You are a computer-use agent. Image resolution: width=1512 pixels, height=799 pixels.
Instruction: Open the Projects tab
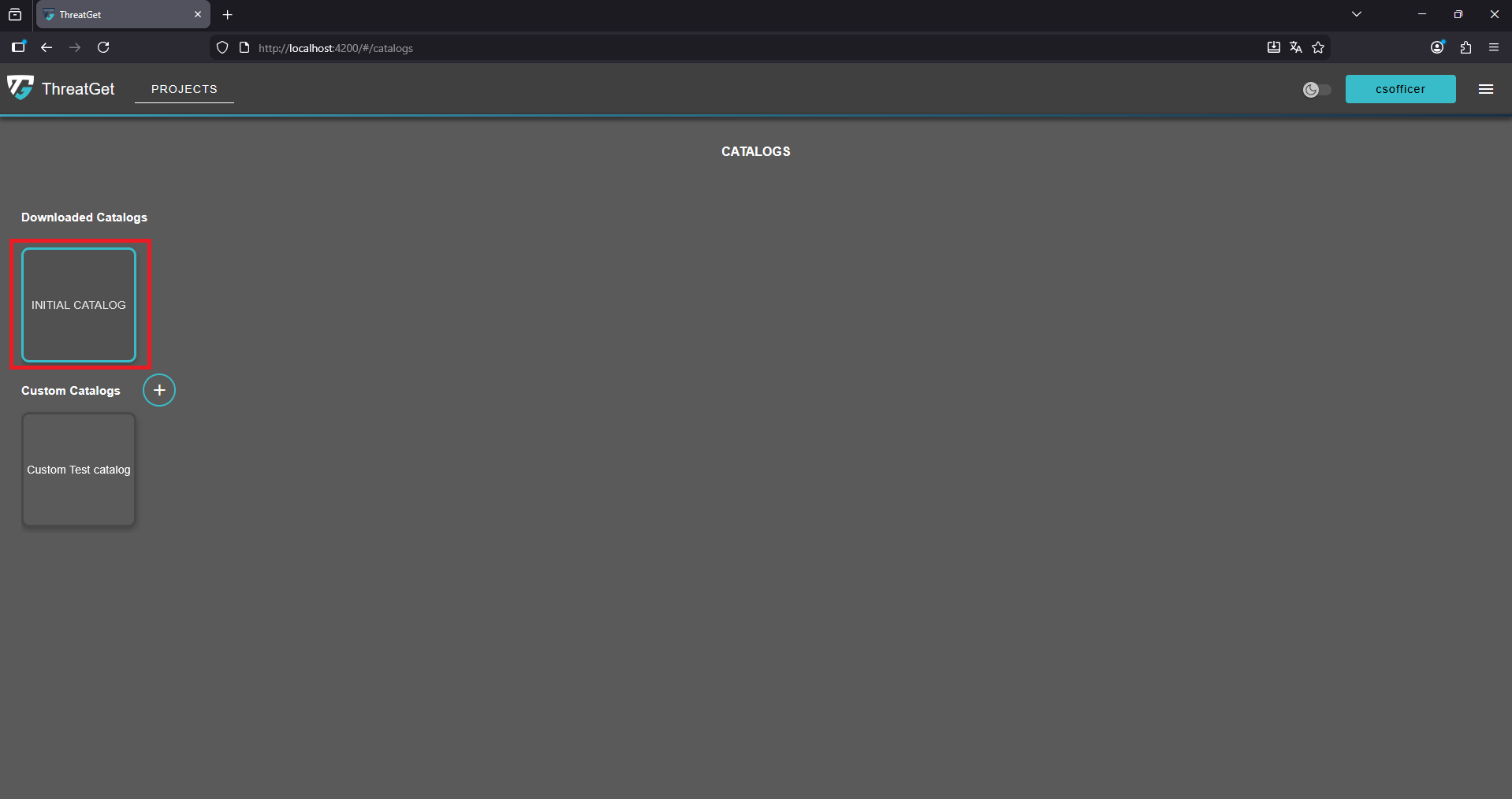tap(184, 89)
